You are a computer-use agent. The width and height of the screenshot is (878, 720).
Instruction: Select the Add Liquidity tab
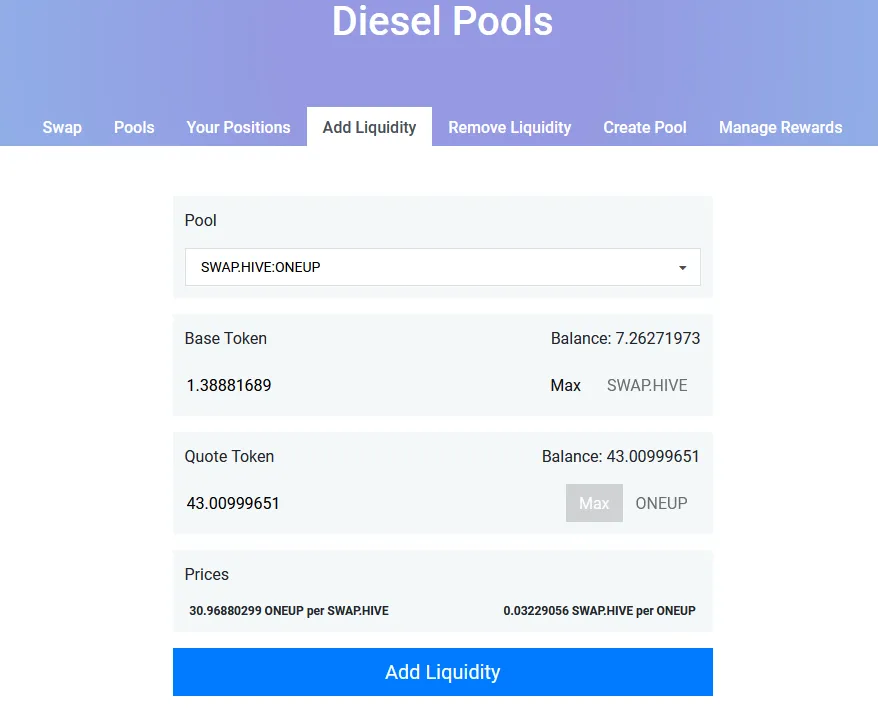[x=369, y=127]
